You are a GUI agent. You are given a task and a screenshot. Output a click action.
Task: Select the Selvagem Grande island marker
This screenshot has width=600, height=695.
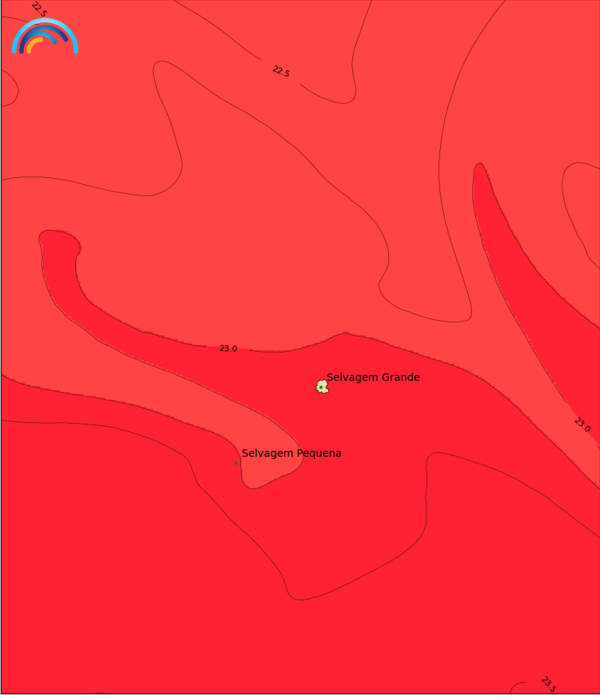pyautogui.click(x=322, y=386)
